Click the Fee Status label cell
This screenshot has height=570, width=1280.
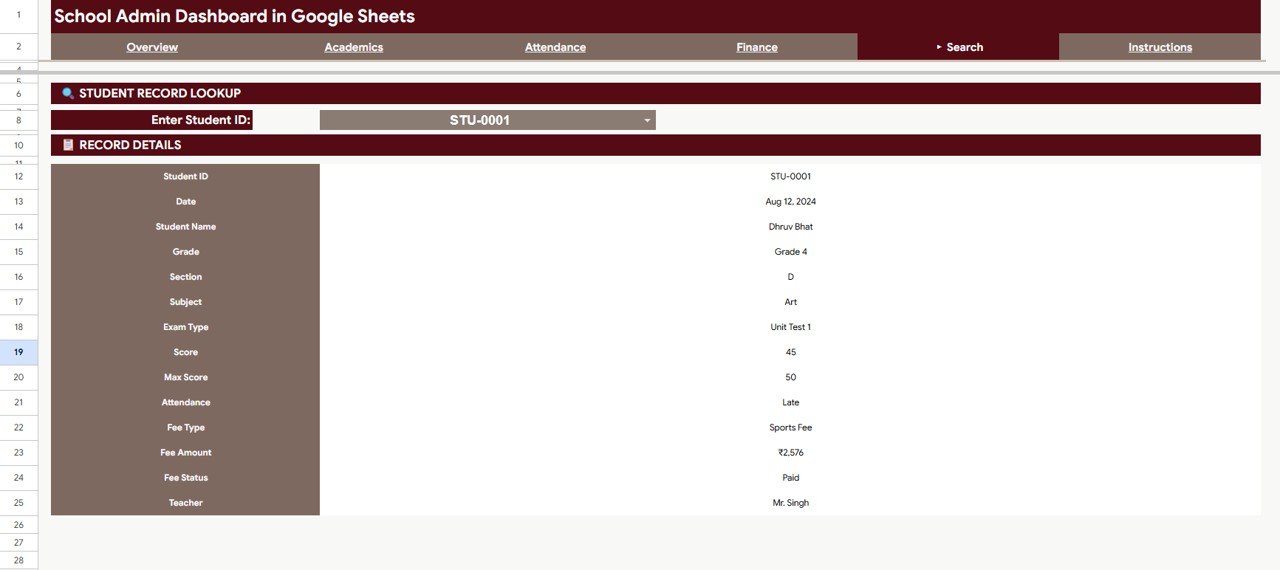(185, 477)
